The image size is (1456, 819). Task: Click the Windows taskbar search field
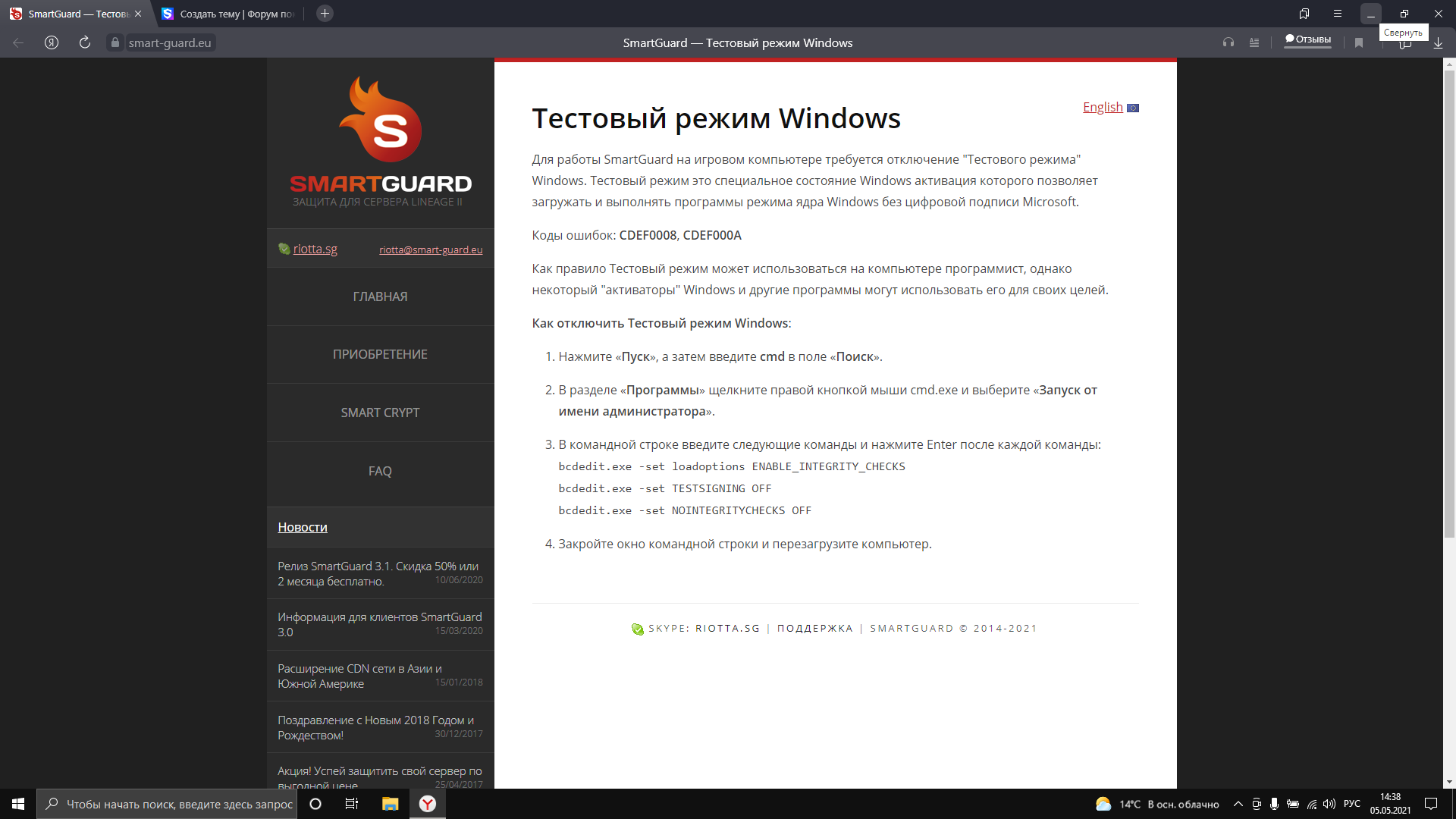click(179, 804)
